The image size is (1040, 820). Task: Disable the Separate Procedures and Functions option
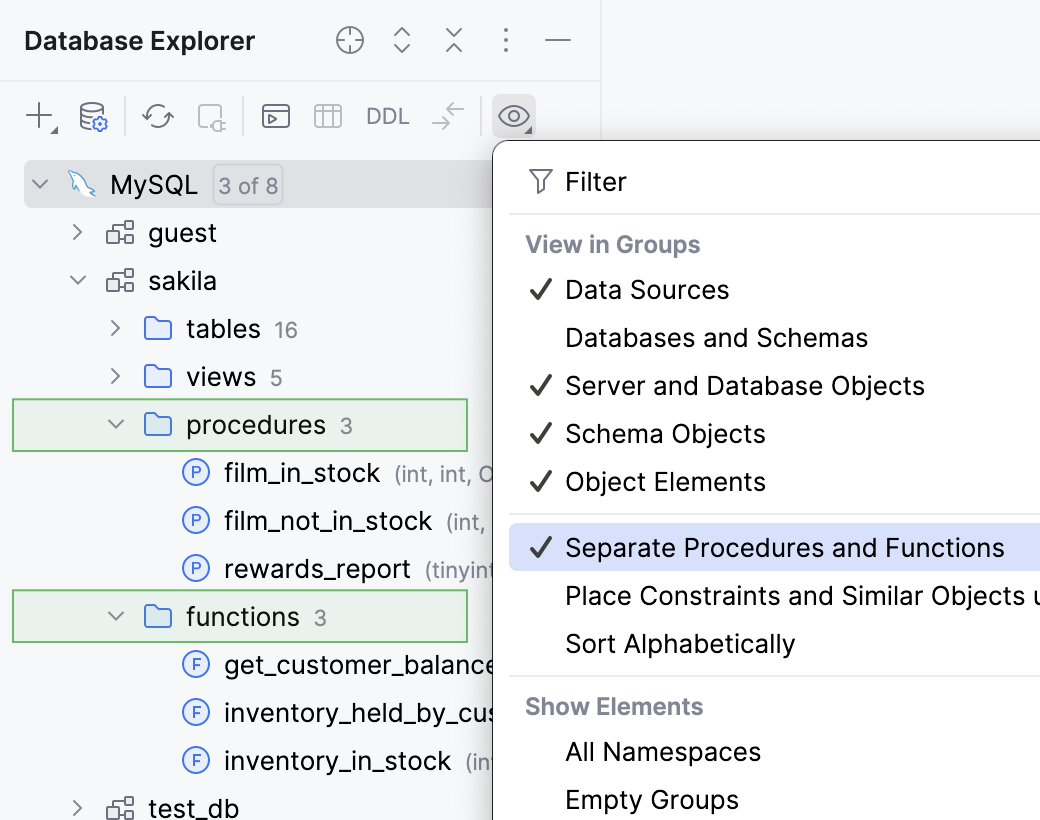point(784,547)
